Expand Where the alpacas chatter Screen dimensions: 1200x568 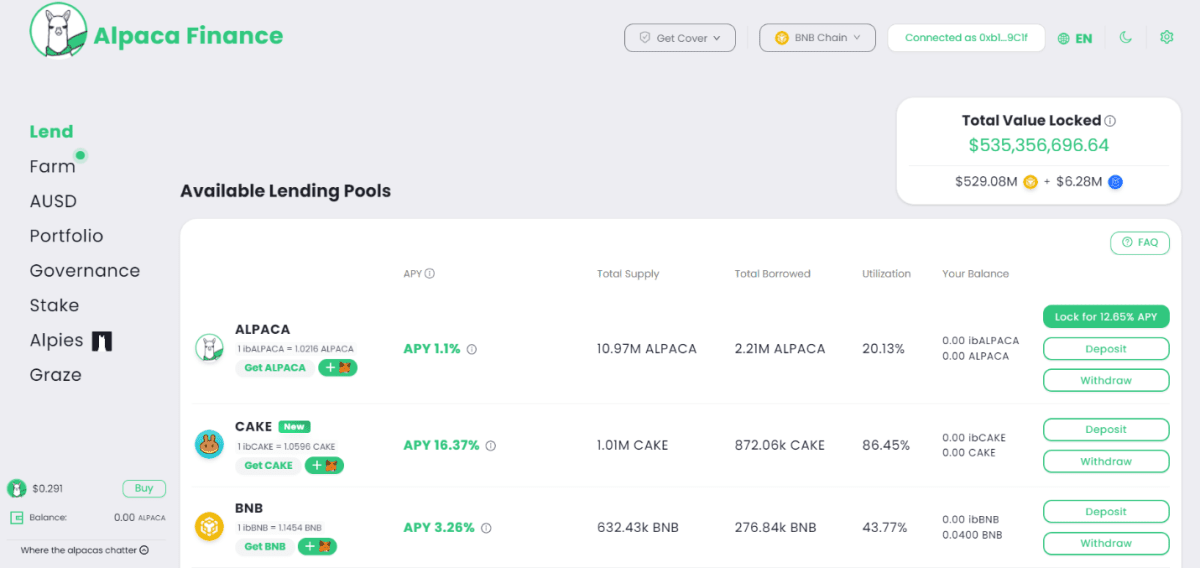pos(84,550)
